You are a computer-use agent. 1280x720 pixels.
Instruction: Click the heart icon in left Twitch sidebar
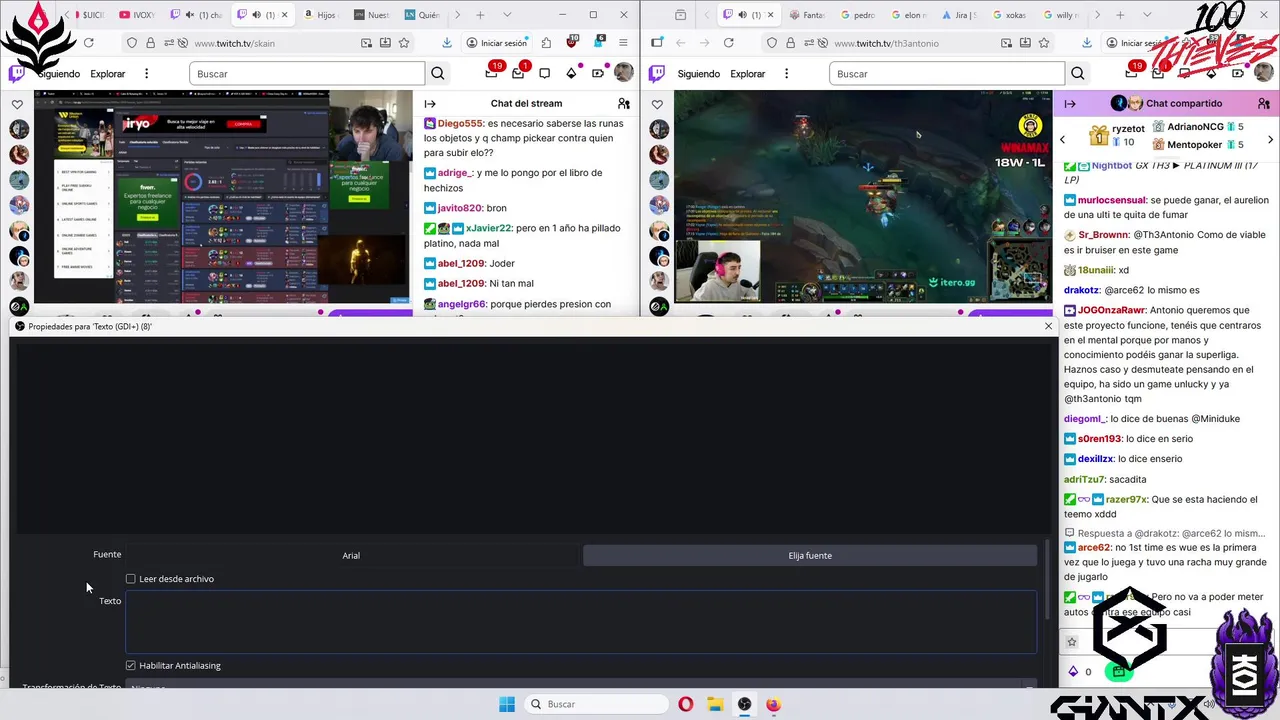(17, 105)
